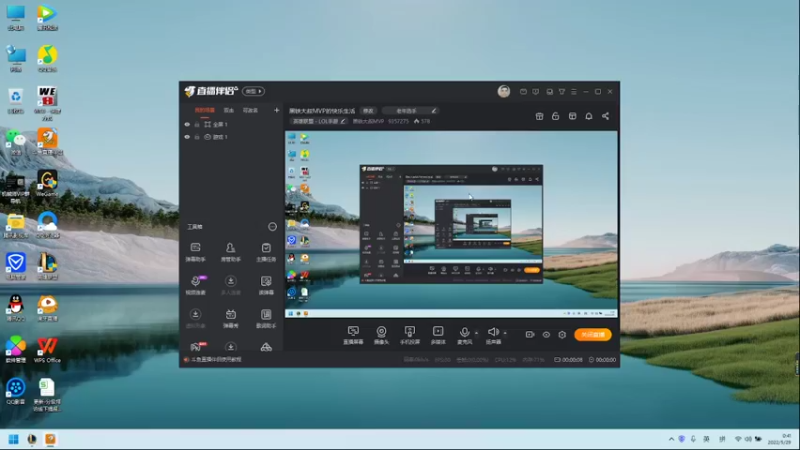Select the 游戏 1 source row
The height and width of the screenshot is (450, 800).
[x=232, y=137]
